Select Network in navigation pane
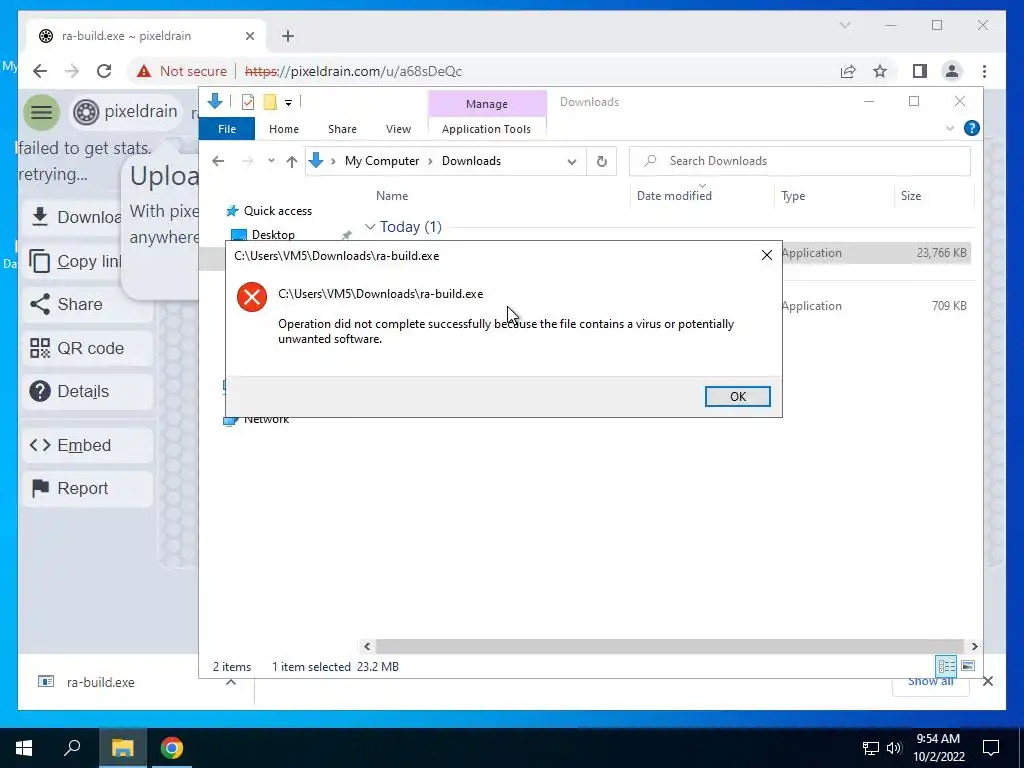This screenshot has height=768, width=1024. [266, 419]
